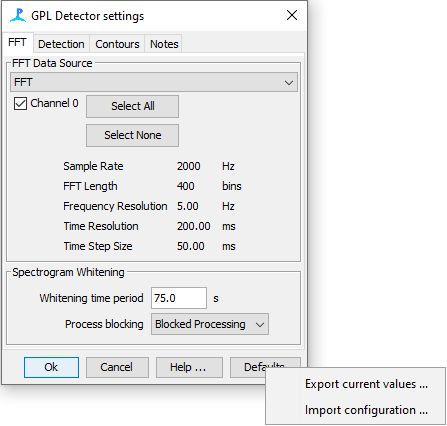Image resolution: width=447 pixels, height=426 pixels.
Task: Choose Import configuration menu item
Action: coord(366,410)
